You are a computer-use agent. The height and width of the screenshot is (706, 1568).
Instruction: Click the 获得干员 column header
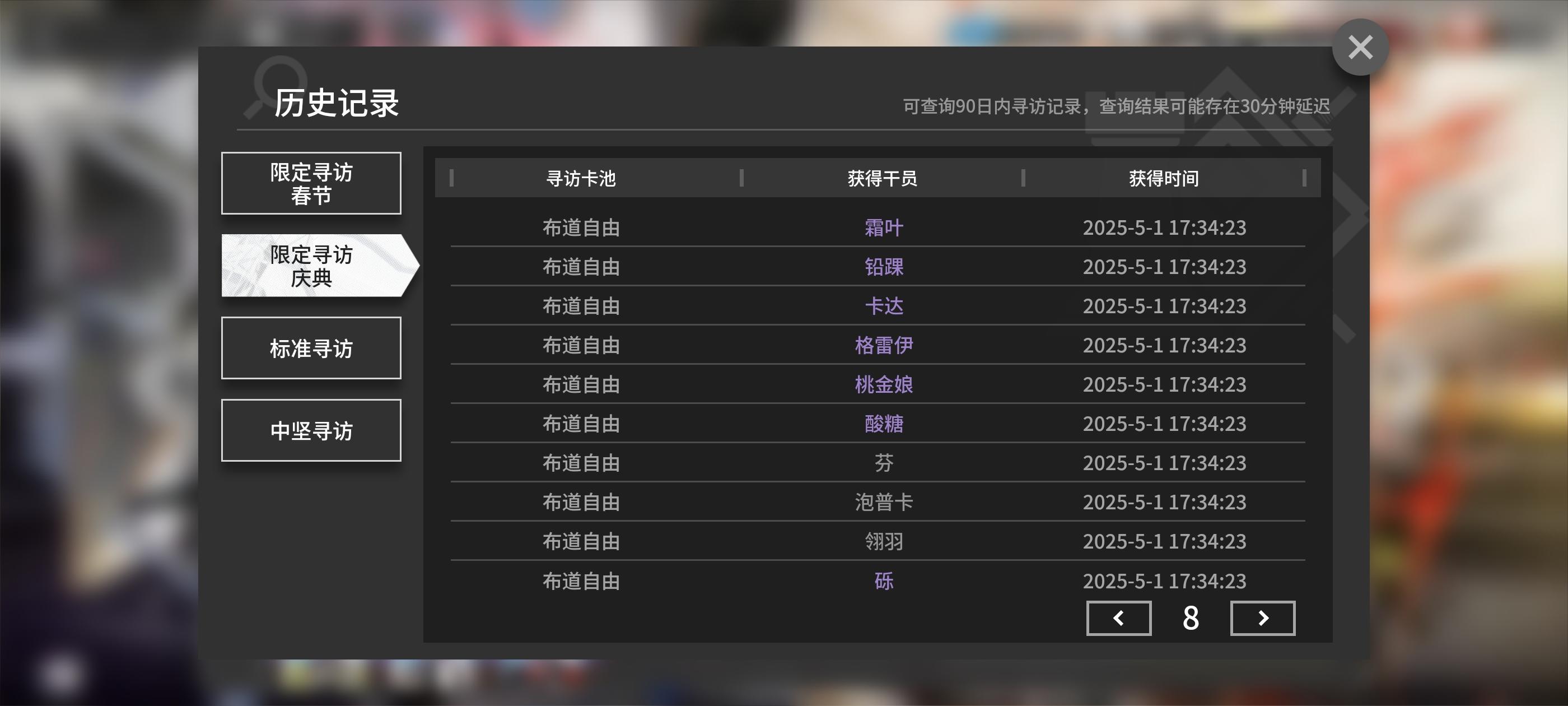pyautogui.click(x=882, y=179)
